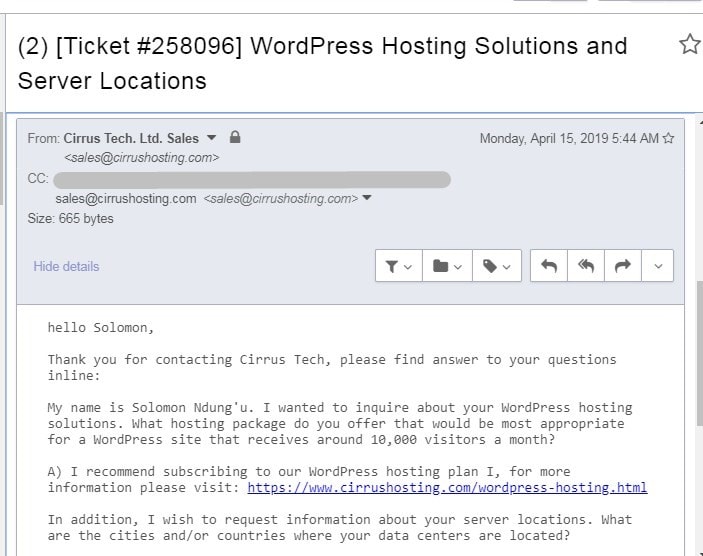Click the lock security icon
The height and width of the screenshot is (556, 703).
(x=235, y=137)
